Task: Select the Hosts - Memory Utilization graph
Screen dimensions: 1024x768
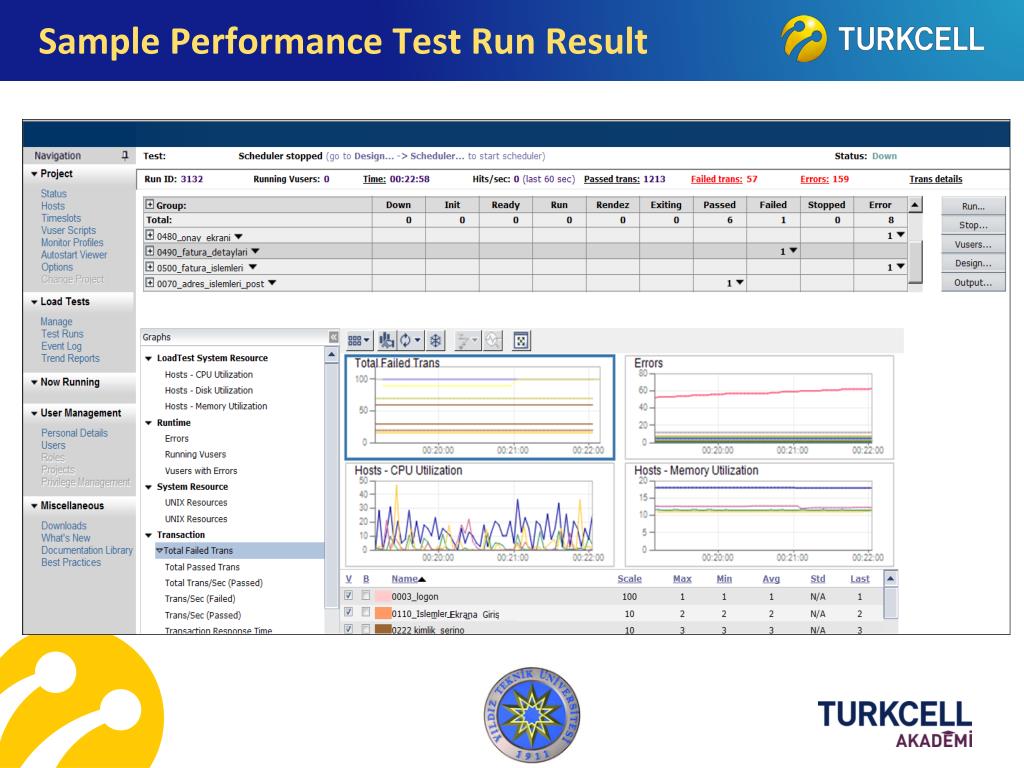Action: [x=759, y=515]
